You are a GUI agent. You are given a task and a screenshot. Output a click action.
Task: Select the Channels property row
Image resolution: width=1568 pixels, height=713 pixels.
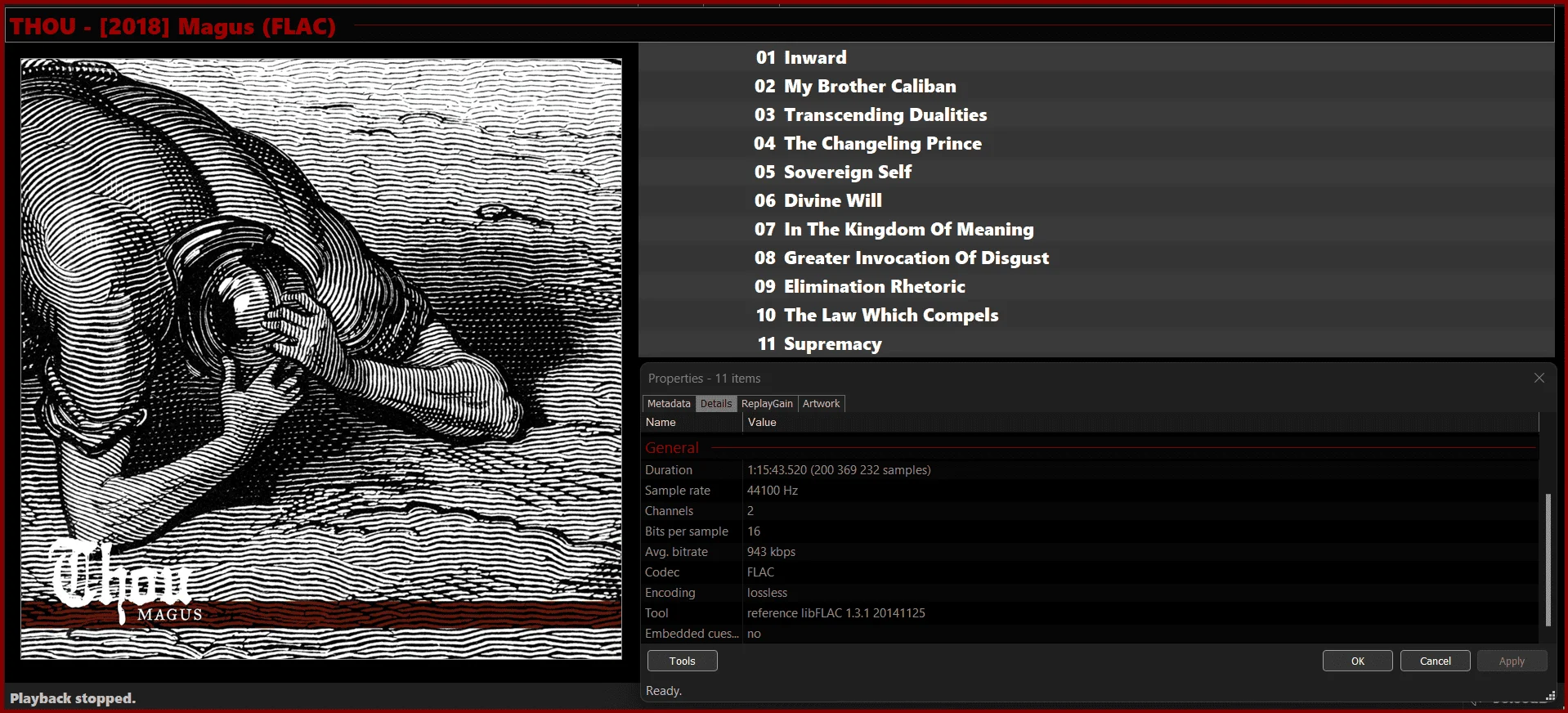(x=1091, y=511)
